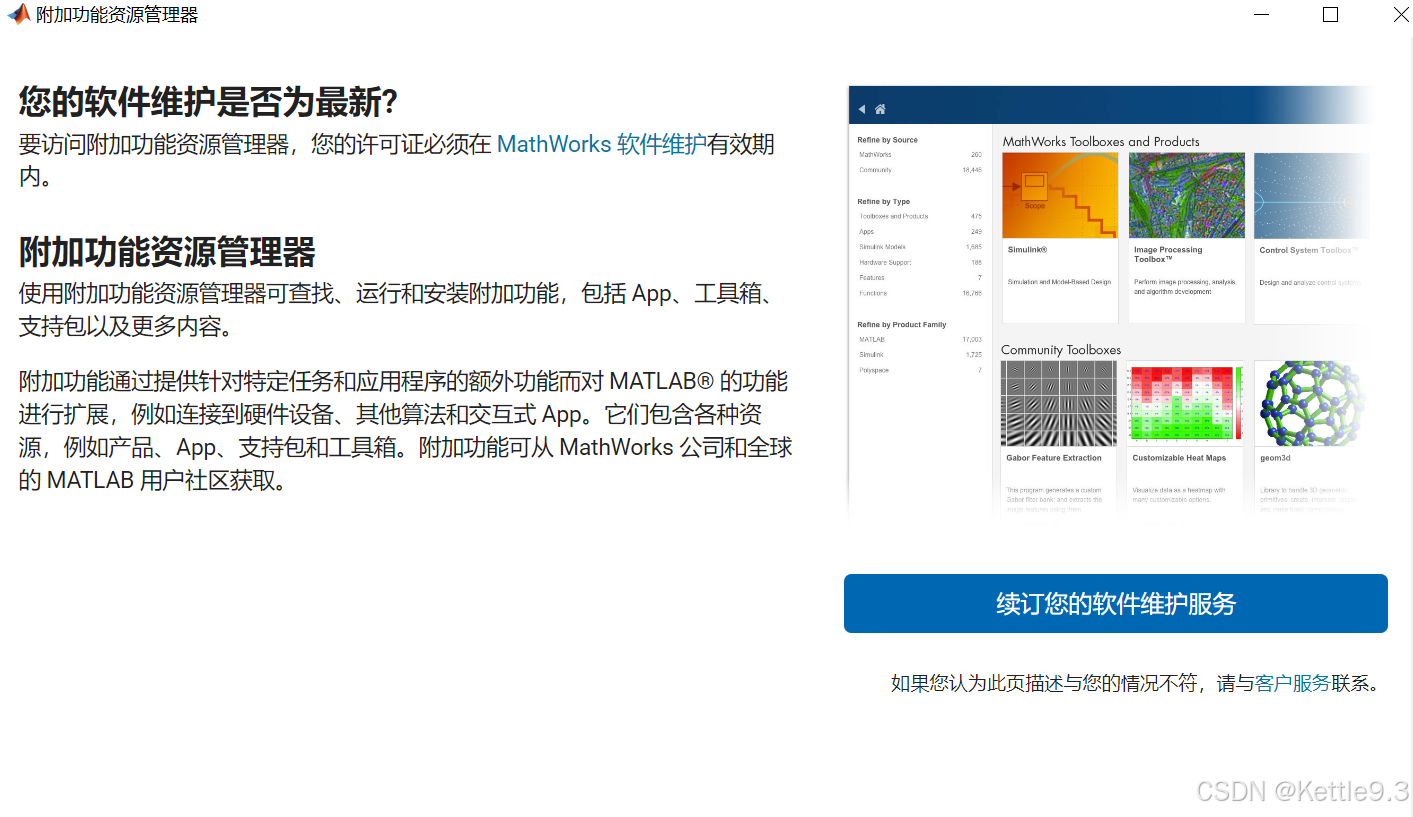Click the MATLAB logo in title bar

coord(19,14)
